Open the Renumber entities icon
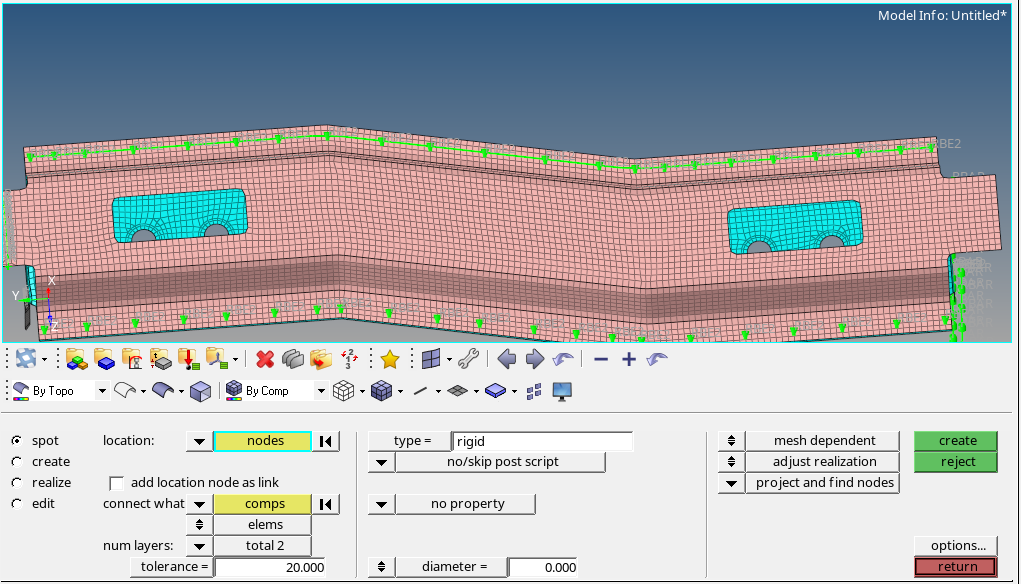 point(348,359)
